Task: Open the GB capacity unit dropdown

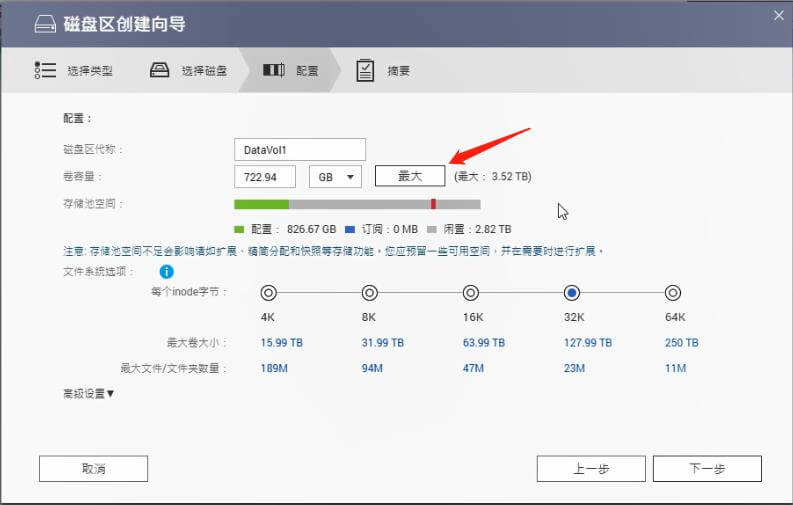Action: coord(335,177)
